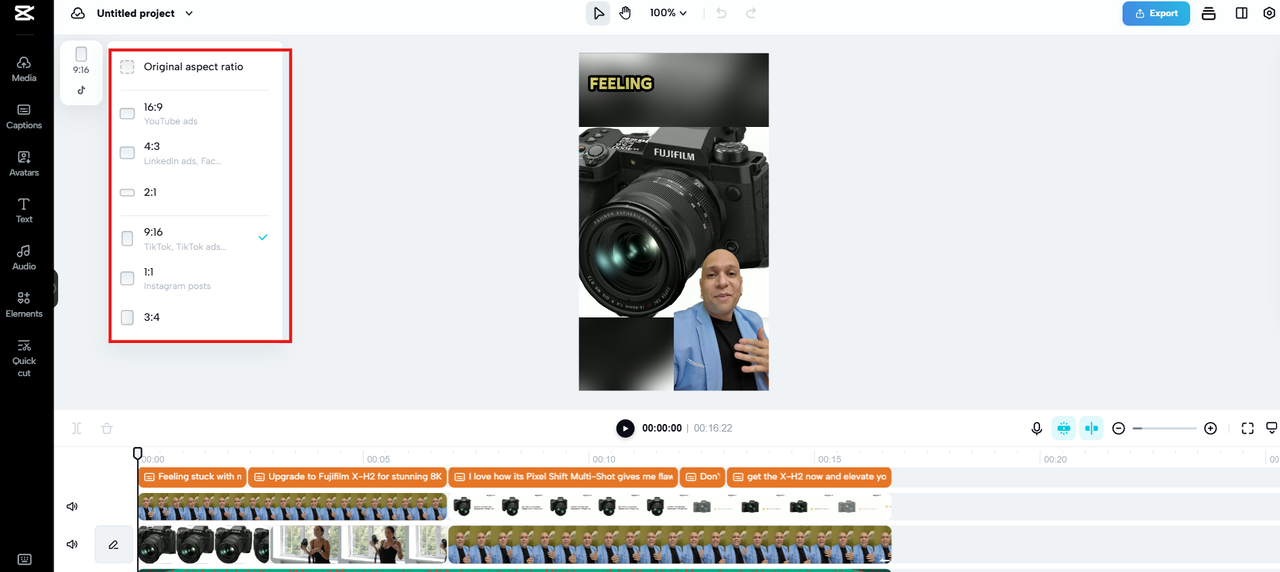Click the keyboard shortcuts icon
The width and height of the screenshot is (1280, 572).
click(x=24, y=559)
